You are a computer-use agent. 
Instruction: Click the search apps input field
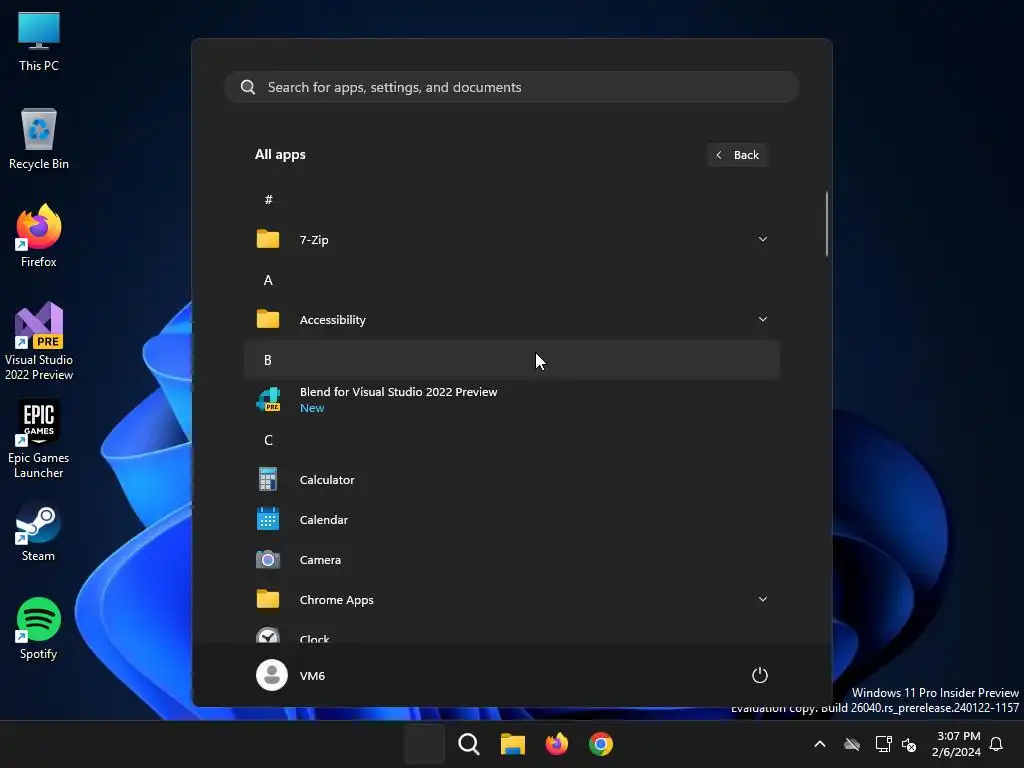pyautogui.click(x=511, y=87)
